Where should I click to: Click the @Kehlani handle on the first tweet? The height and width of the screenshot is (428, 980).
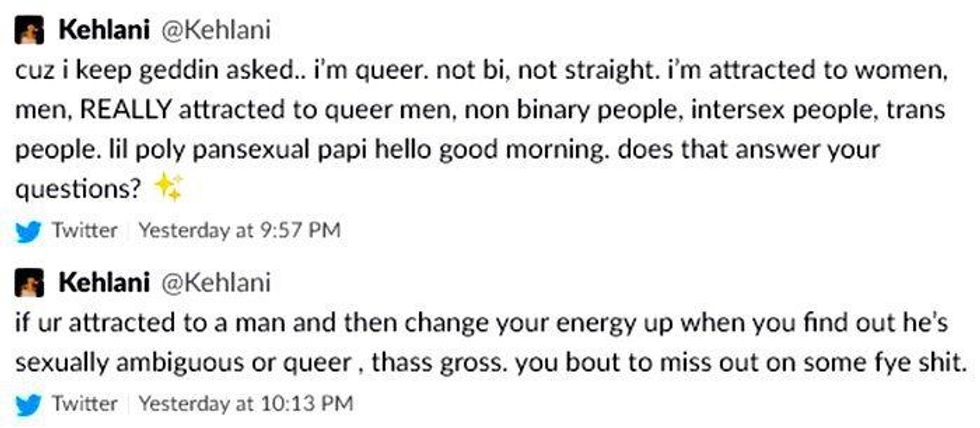[x=216, y=32]
